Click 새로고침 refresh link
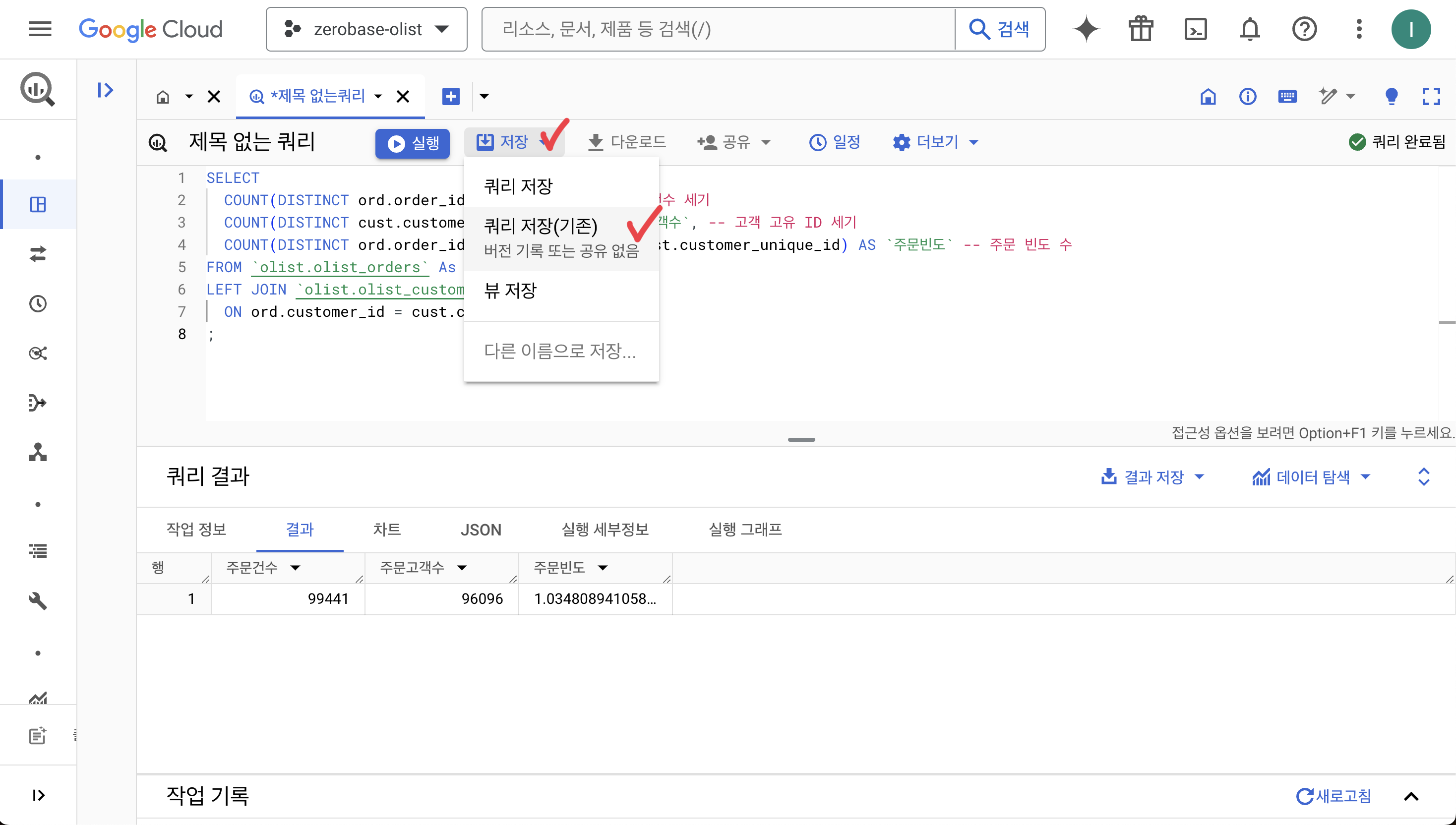 [x=1334, y=796]
